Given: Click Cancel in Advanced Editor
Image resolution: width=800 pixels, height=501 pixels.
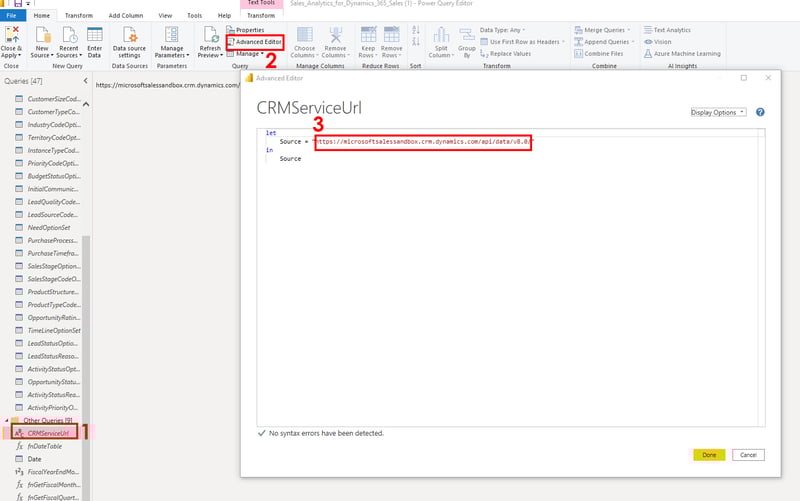Looking at the screenshot, I should pyautogui.click(x=748, y=455).
